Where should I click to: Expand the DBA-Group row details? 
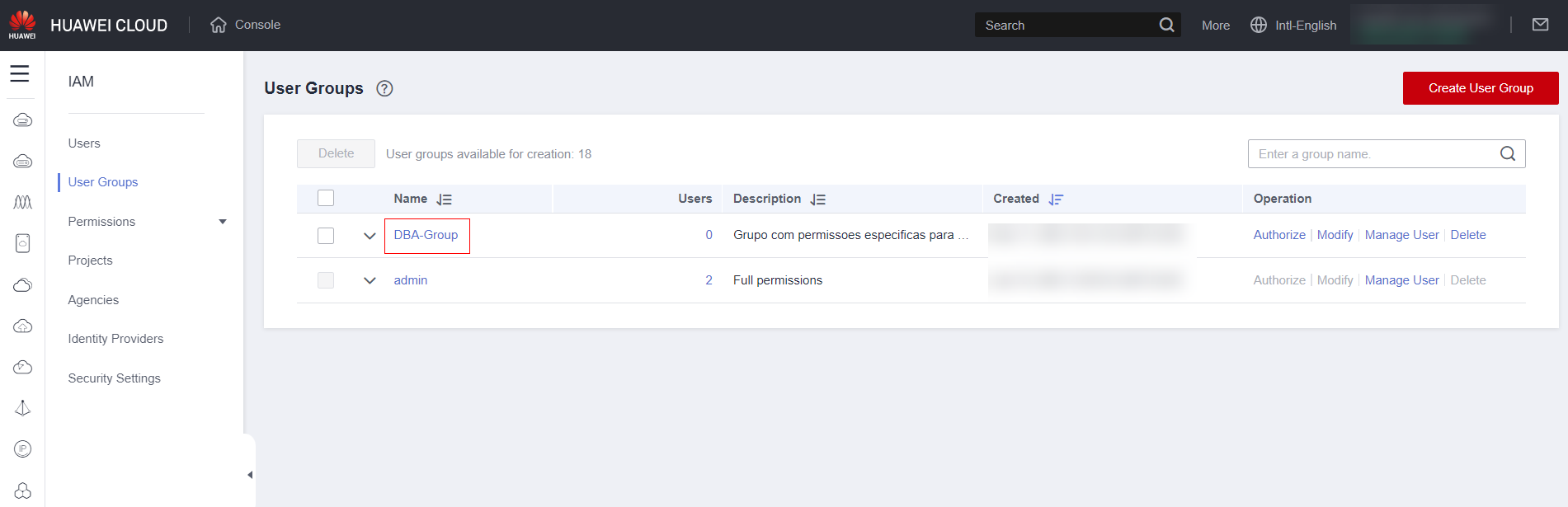(370, 236)
